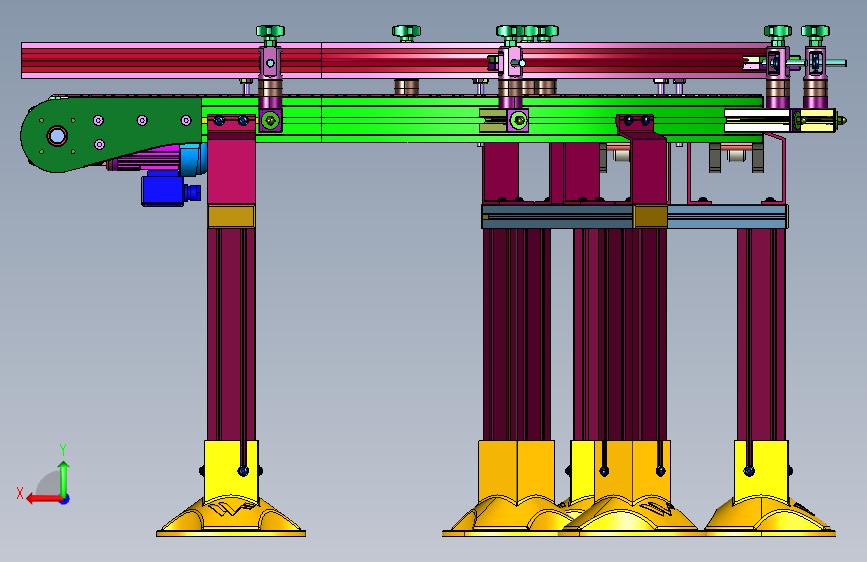This screenshot has width=867, height=562.
Task: Select the rightmost maroon support leg
Action: point(761,334)
